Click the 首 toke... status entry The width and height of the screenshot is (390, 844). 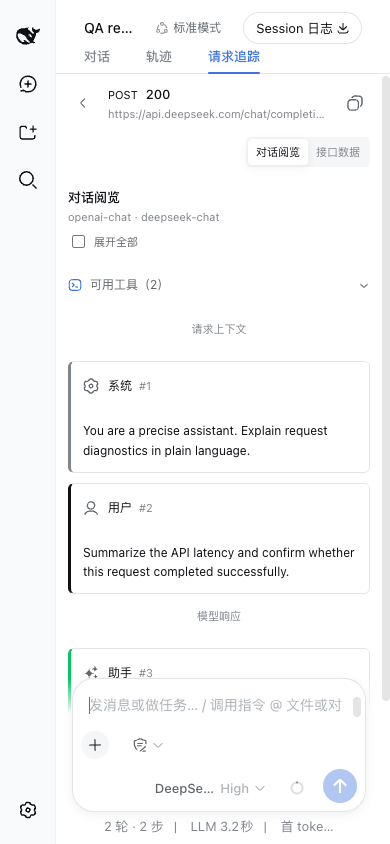pyautogui.click(x=307, y=827)
